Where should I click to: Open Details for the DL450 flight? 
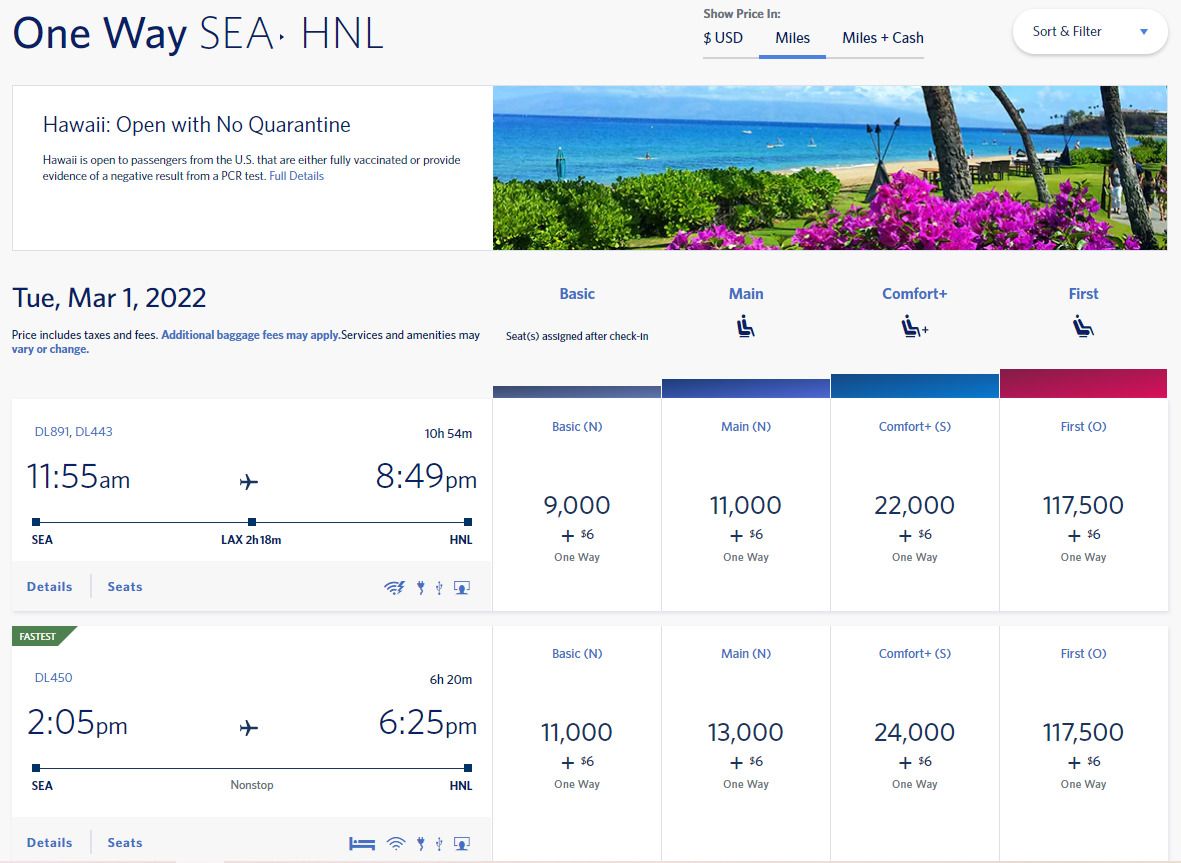(x=50, y=843)
